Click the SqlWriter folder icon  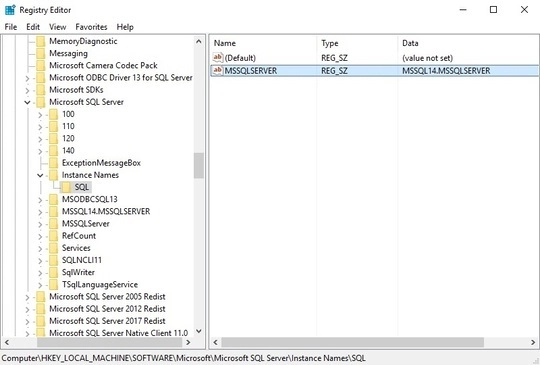coord(53,272)
